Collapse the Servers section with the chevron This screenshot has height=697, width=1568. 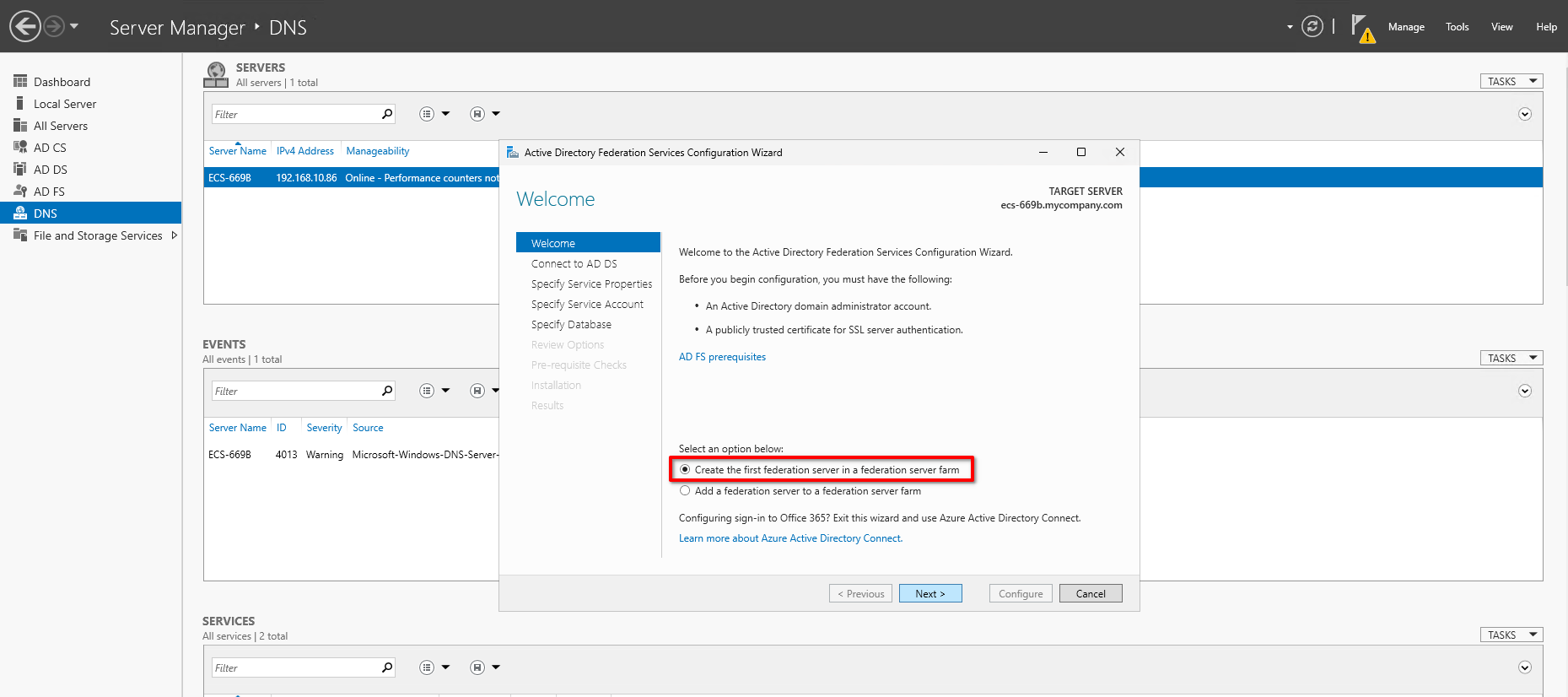pyautogui.click(x=1524, y=114)
